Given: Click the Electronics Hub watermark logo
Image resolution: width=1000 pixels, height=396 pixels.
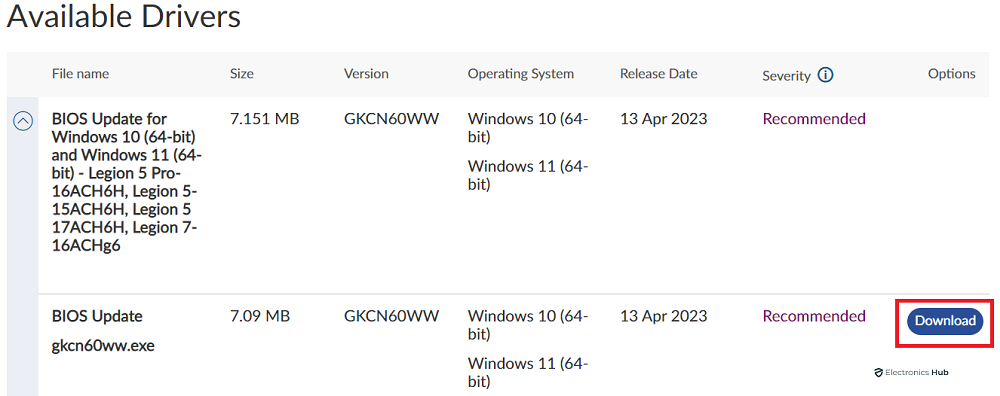Looking at the screenshot, I should tap(911, 372).
